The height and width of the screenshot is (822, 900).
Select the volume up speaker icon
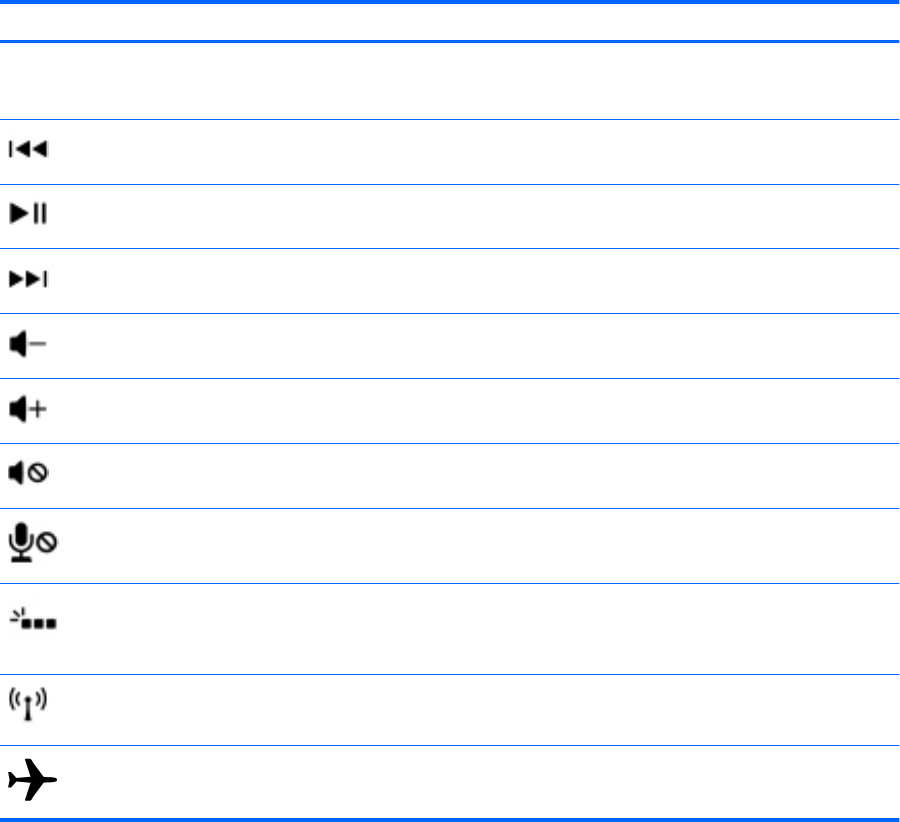click(x=28, y=410)
